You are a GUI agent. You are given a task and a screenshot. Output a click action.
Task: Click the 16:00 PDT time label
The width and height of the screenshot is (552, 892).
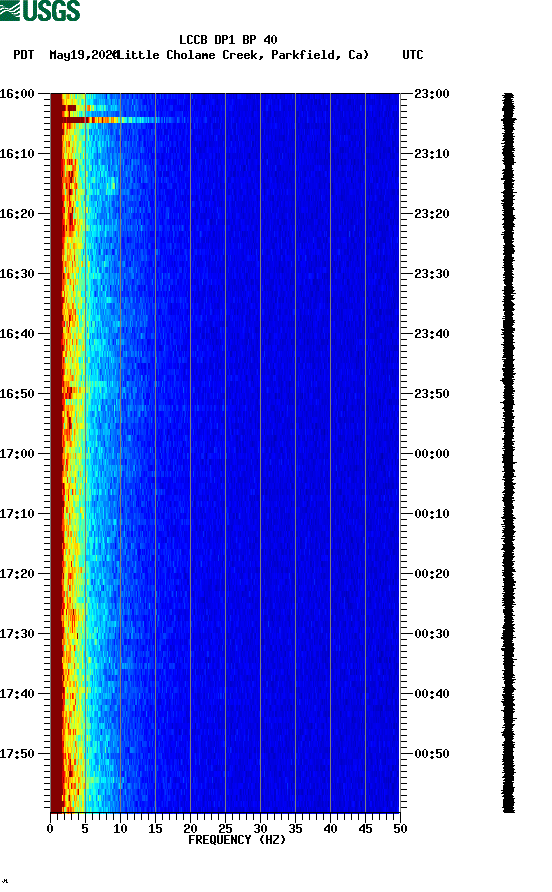17,93
